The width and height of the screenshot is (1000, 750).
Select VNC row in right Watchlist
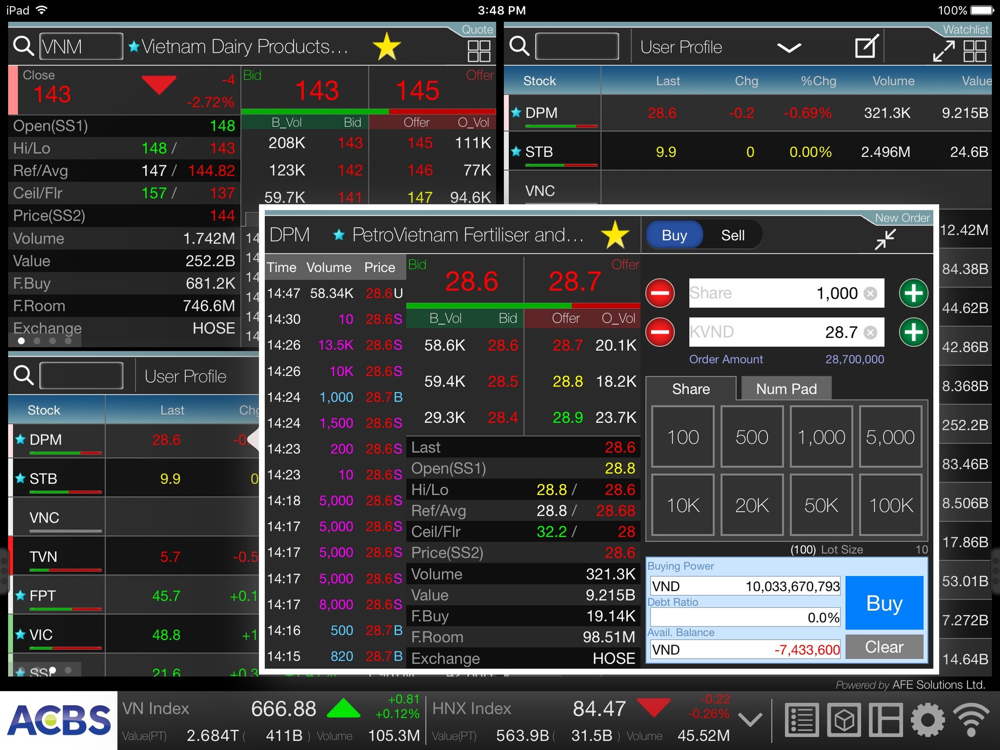pyautogui.click(x=747, y=189)
